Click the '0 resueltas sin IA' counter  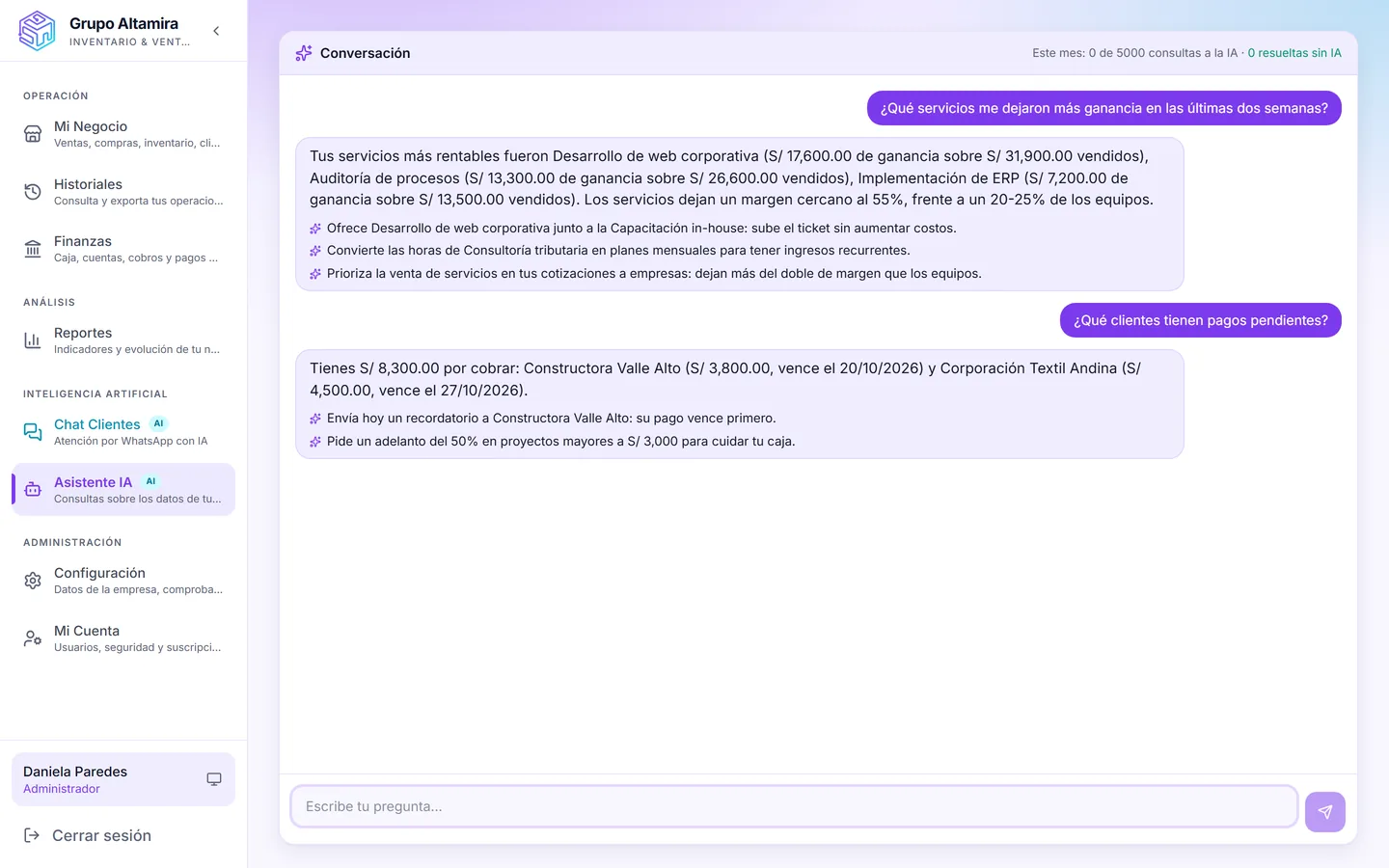pos(1294,53)
